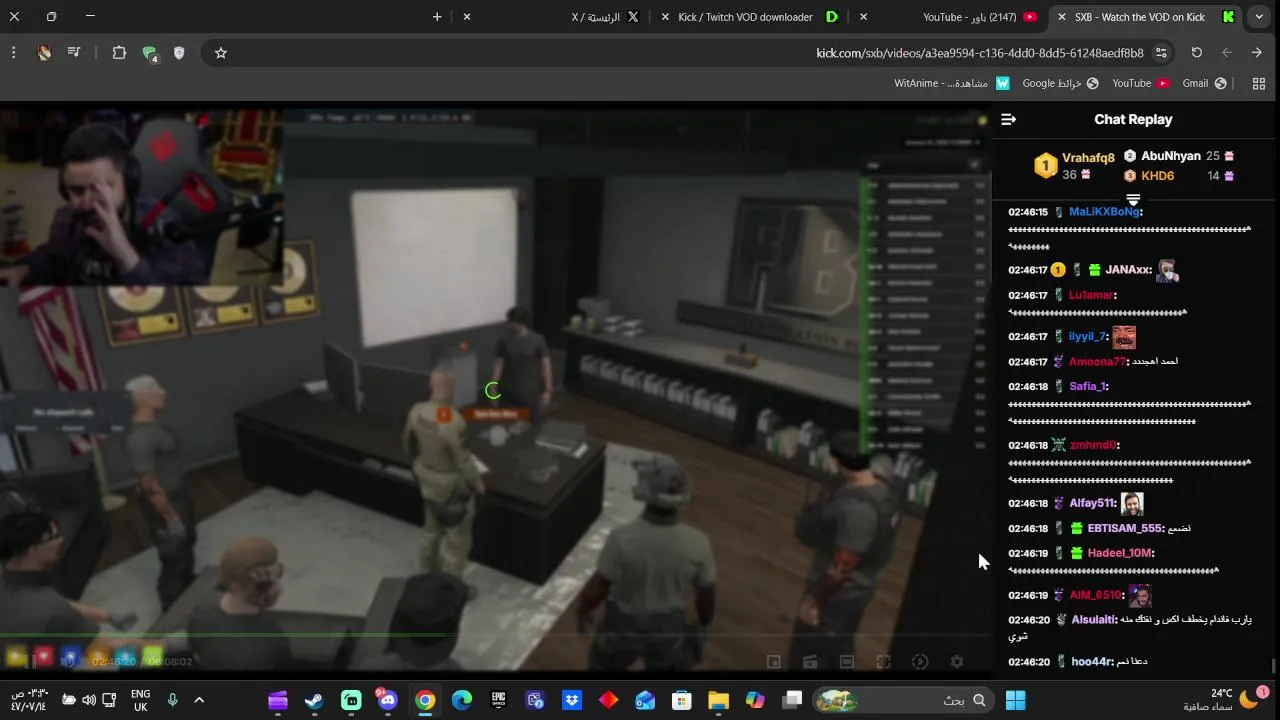This screenshot has width=1280, height=720.
Task: Click the address bar URL
Action: click(x=979, y=53)
